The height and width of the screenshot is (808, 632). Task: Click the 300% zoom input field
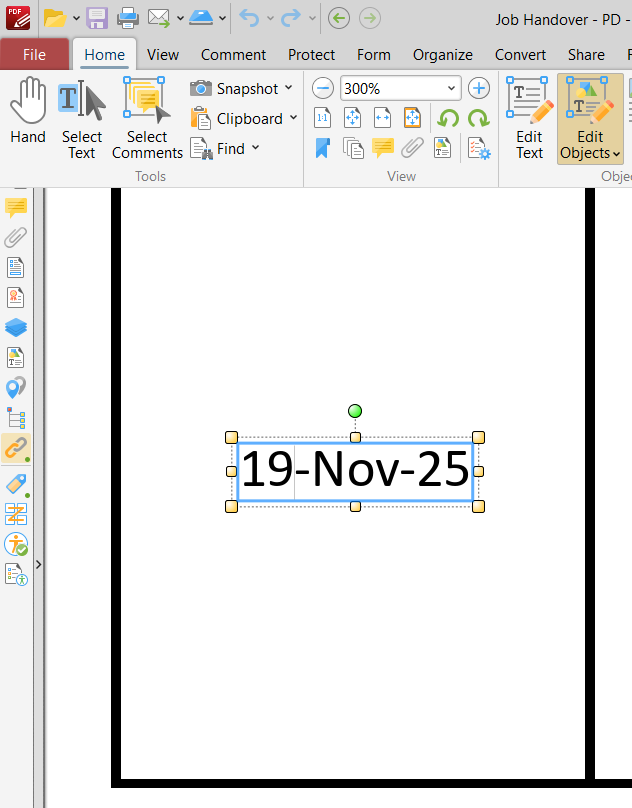[392, 89]
